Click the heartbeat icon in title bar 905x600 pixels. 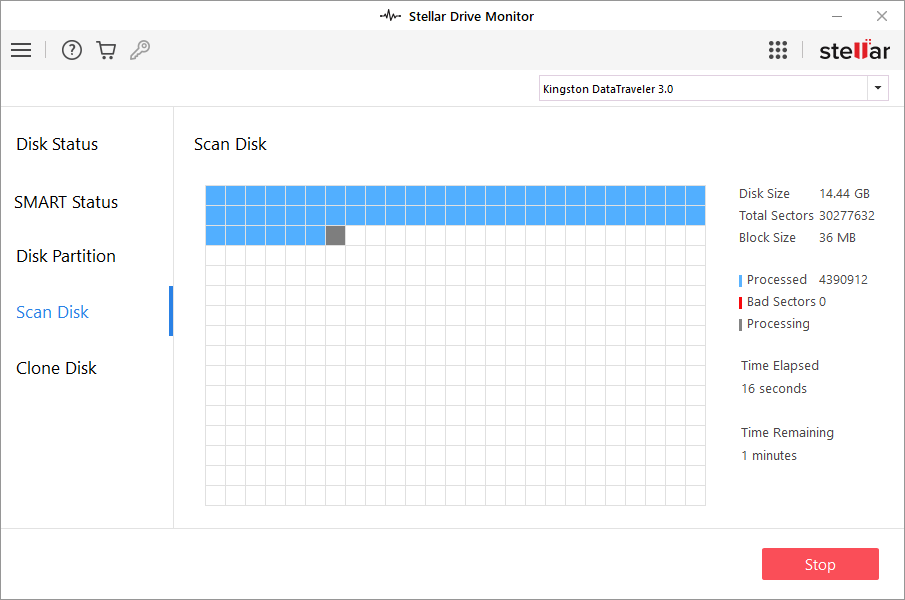(x=390, y=16)
